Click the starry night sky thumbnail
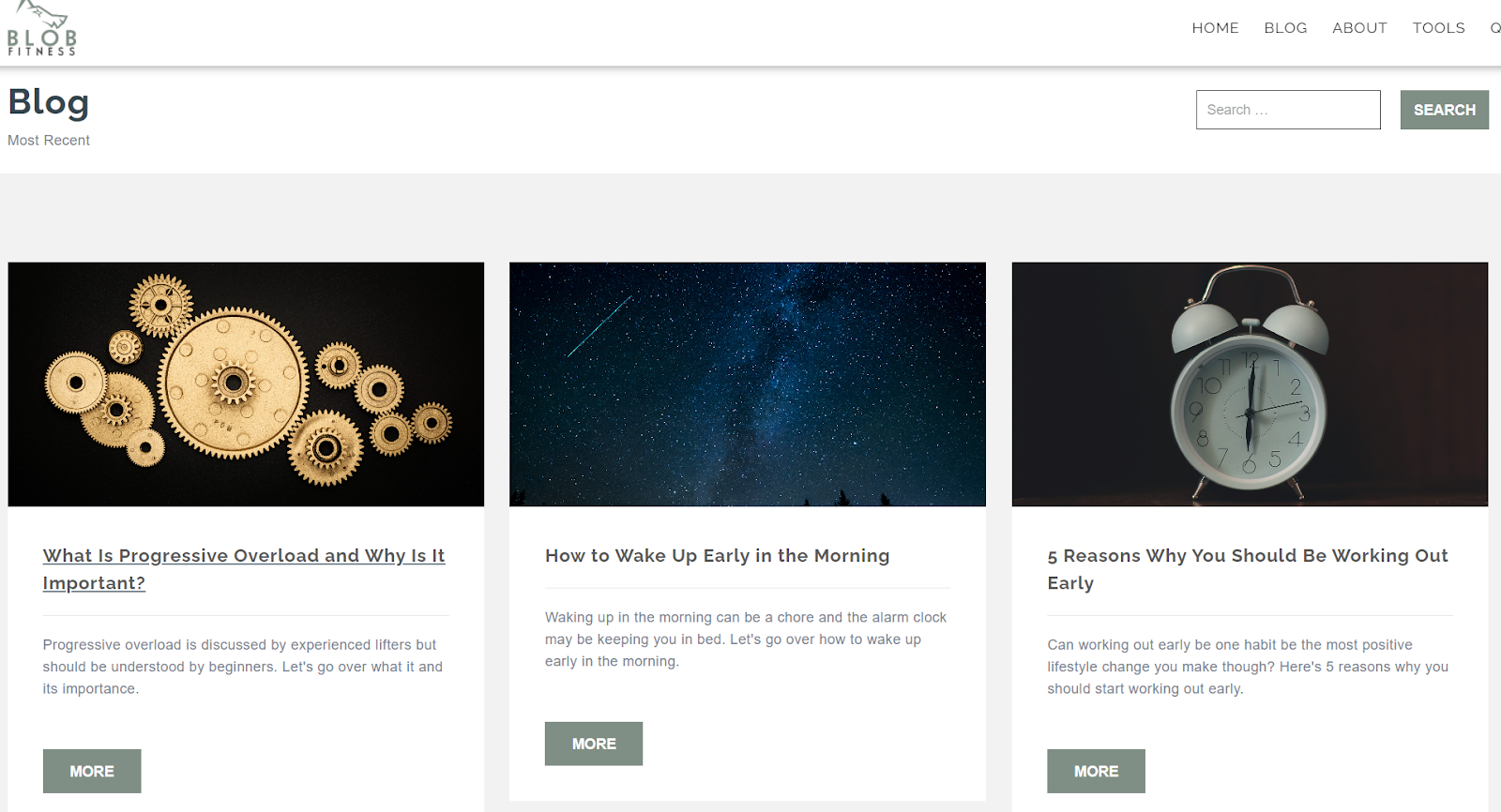This screenshot has height=812, width=1501. click(747, 384)
